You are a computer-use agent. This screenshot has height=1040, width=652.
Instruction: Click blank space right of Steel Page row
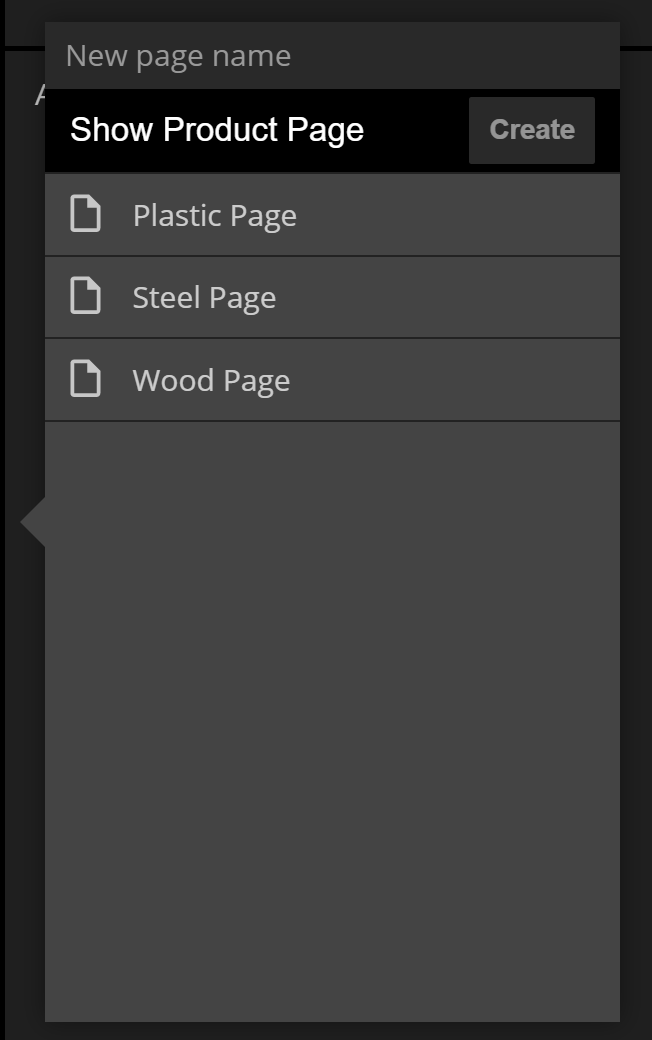point(460,297)
